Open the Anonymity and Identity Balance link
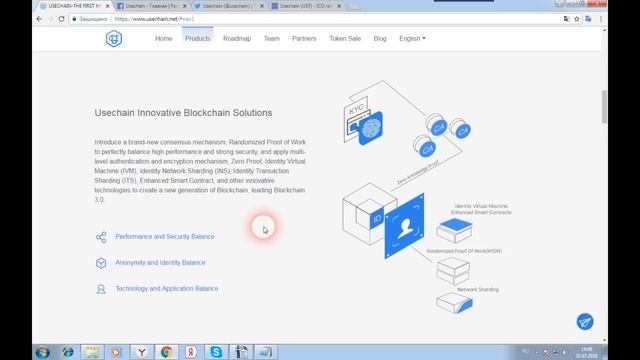640x360 pixels. point(160,262)
